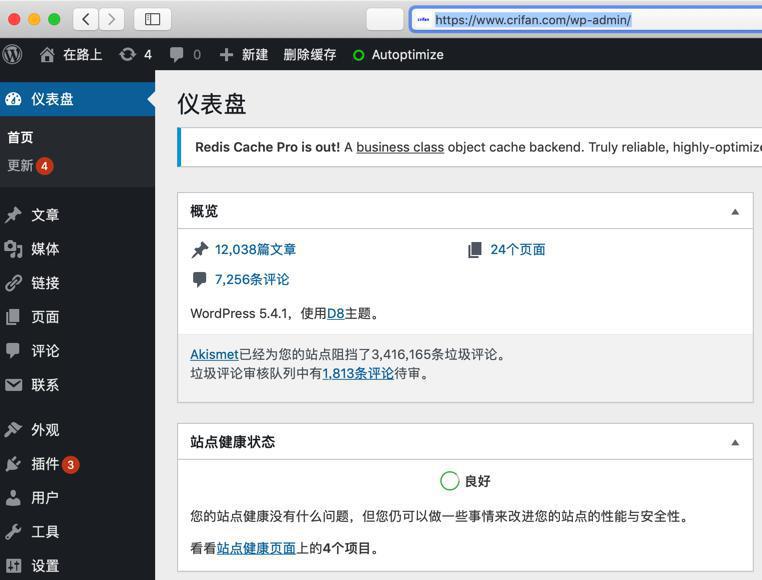The image size is (762, 580).
Task: Open the 1,813条评论 spam queue link
Action: 358,373
